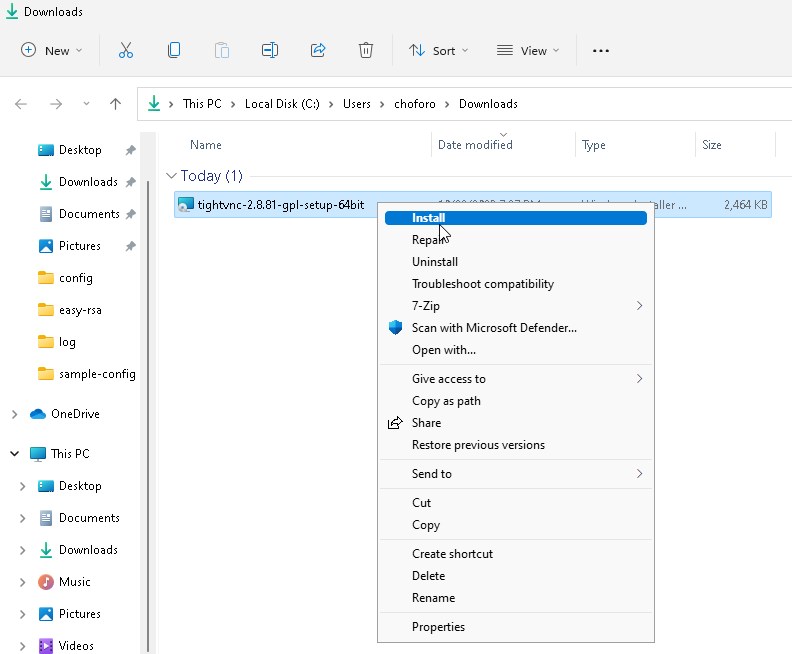Viewport: 792px width, 654px height.
Task: Open recent locations dropdown arrow
Action: (86, 104)
